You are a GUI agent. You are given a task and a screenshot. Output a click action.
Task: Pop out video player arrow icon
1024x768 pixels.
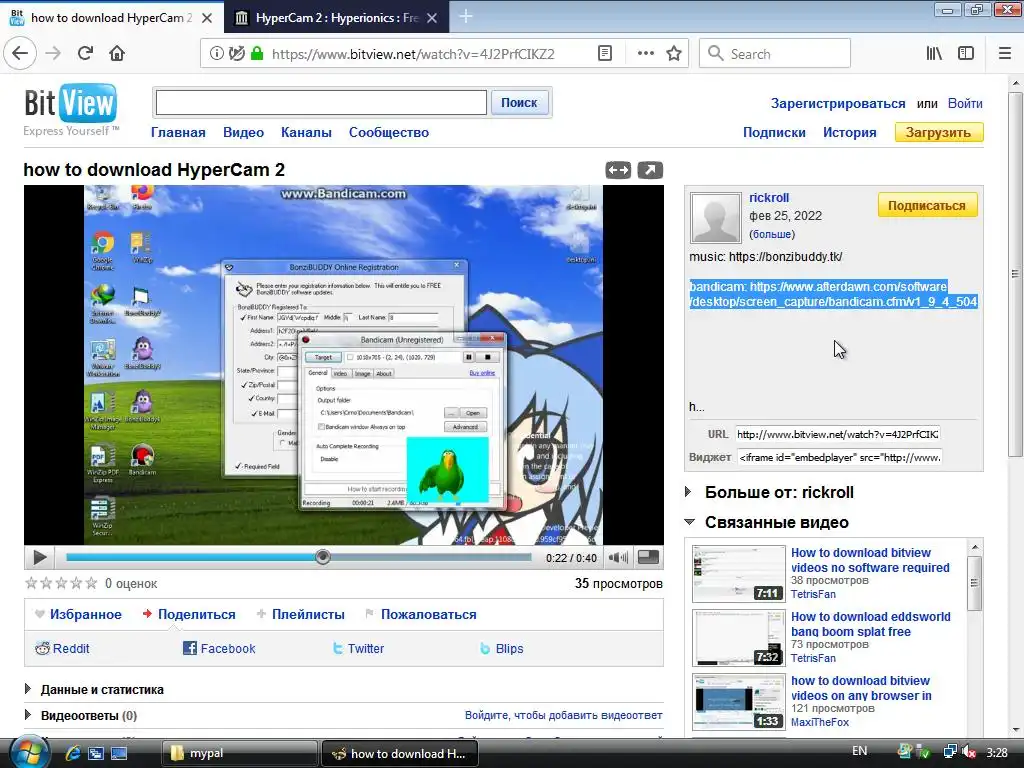click(x=650, y=170)
